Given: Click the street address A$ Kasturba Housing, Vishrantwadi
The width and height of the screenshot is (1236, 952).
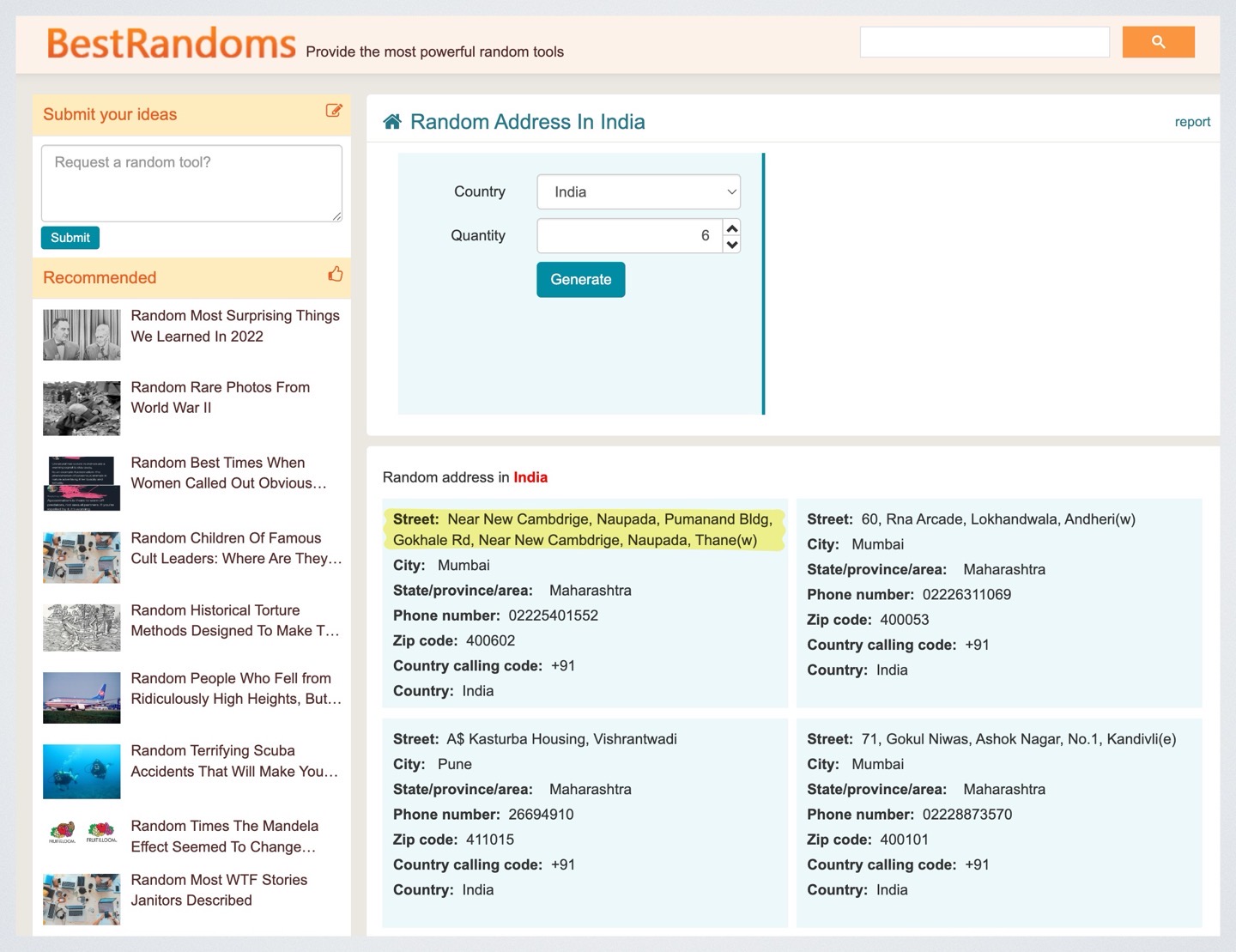Looking at the screenshot, I should point(561,739).
